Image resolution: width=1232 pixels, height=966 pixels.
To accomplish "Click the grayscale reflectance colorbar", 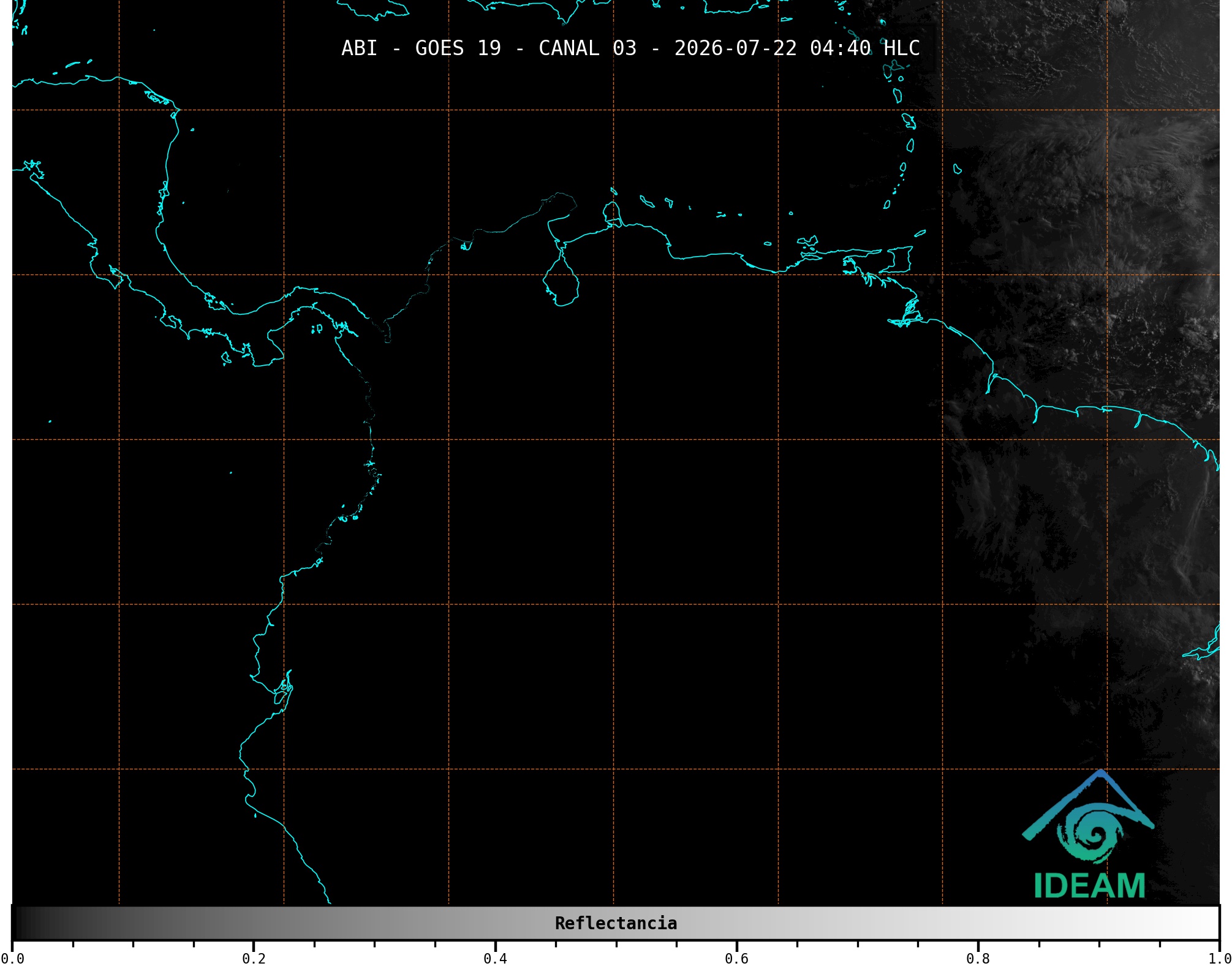I will coord(616,923).
